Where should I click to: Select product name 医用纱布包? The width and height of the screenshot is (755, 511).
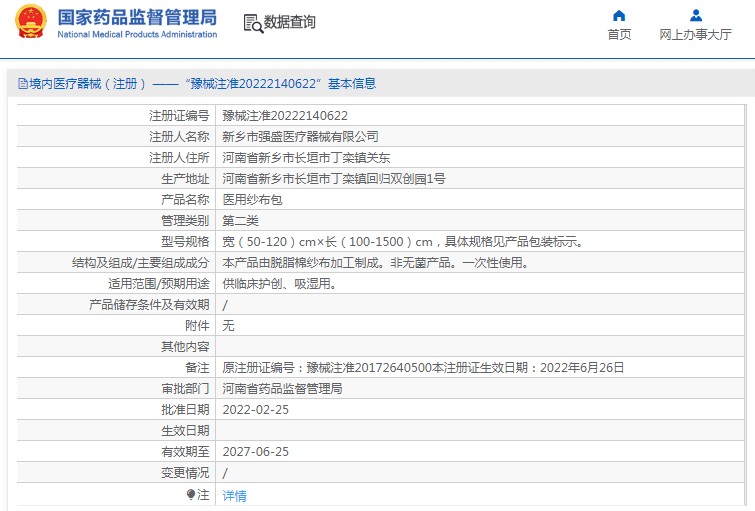252,199
